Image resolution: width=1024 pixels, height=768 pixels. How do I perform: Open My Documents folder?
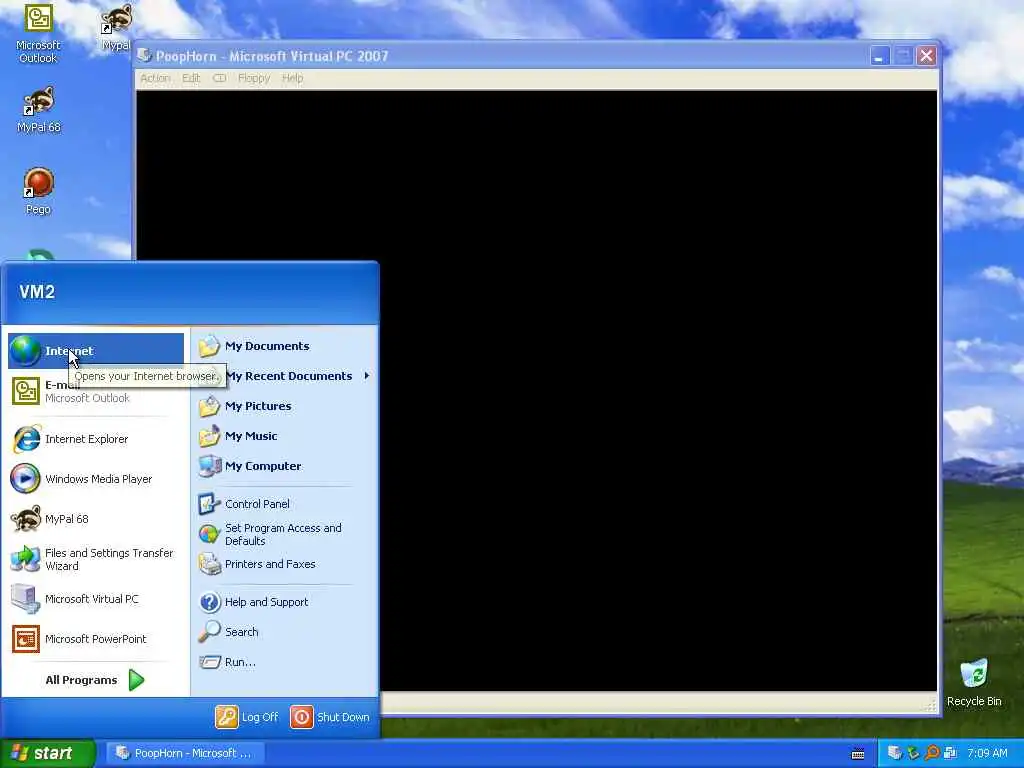pos(284,346)
